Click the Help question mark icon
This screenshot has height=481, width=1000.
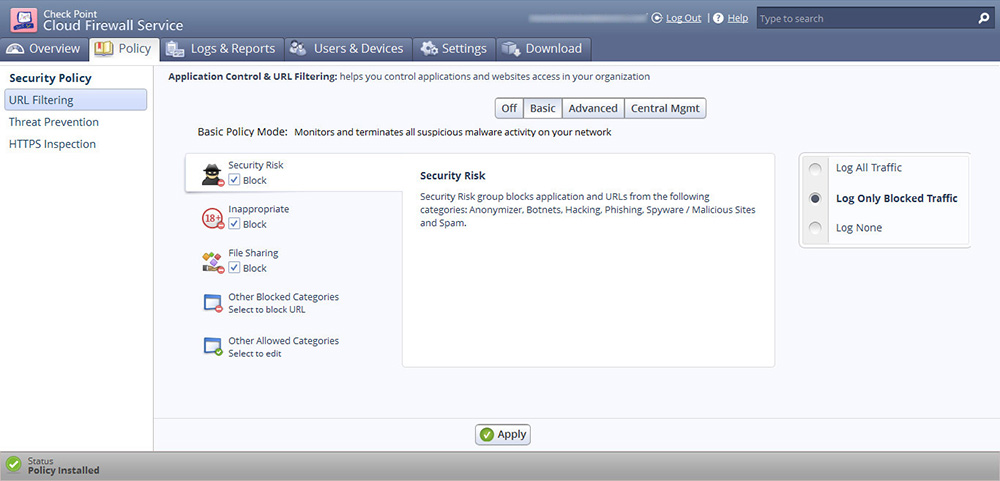[719, 18]
